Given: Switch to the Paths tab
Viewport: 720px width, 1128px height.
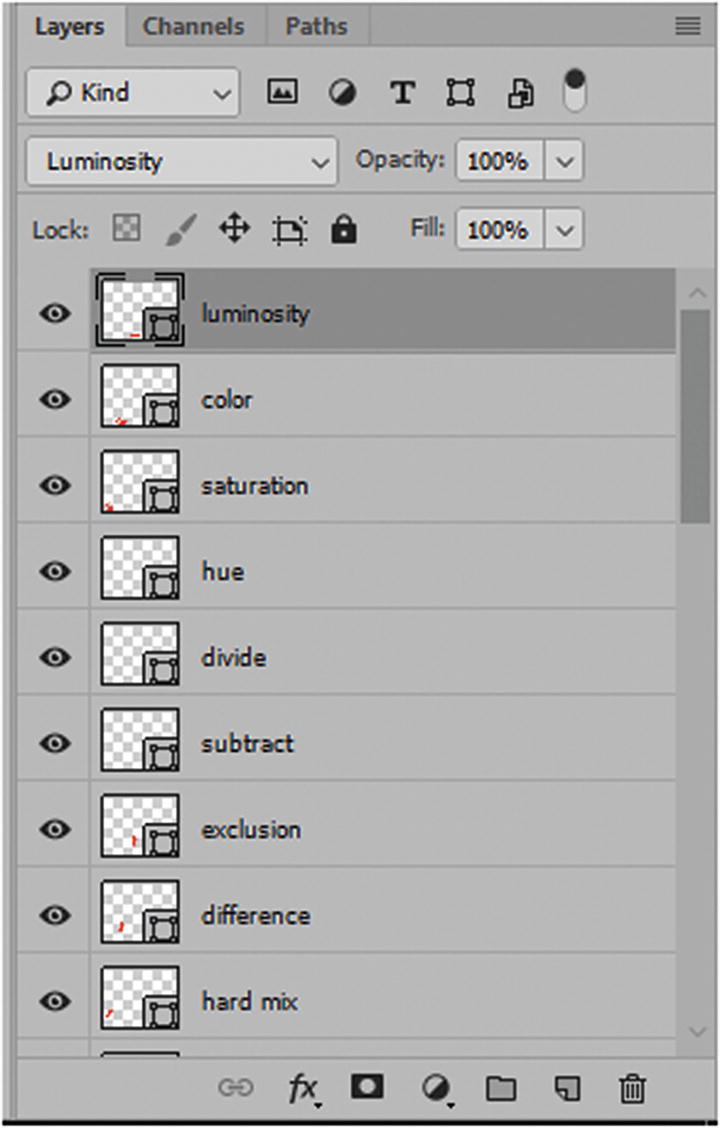Looking at the screenshot, I should click(318, 27).
